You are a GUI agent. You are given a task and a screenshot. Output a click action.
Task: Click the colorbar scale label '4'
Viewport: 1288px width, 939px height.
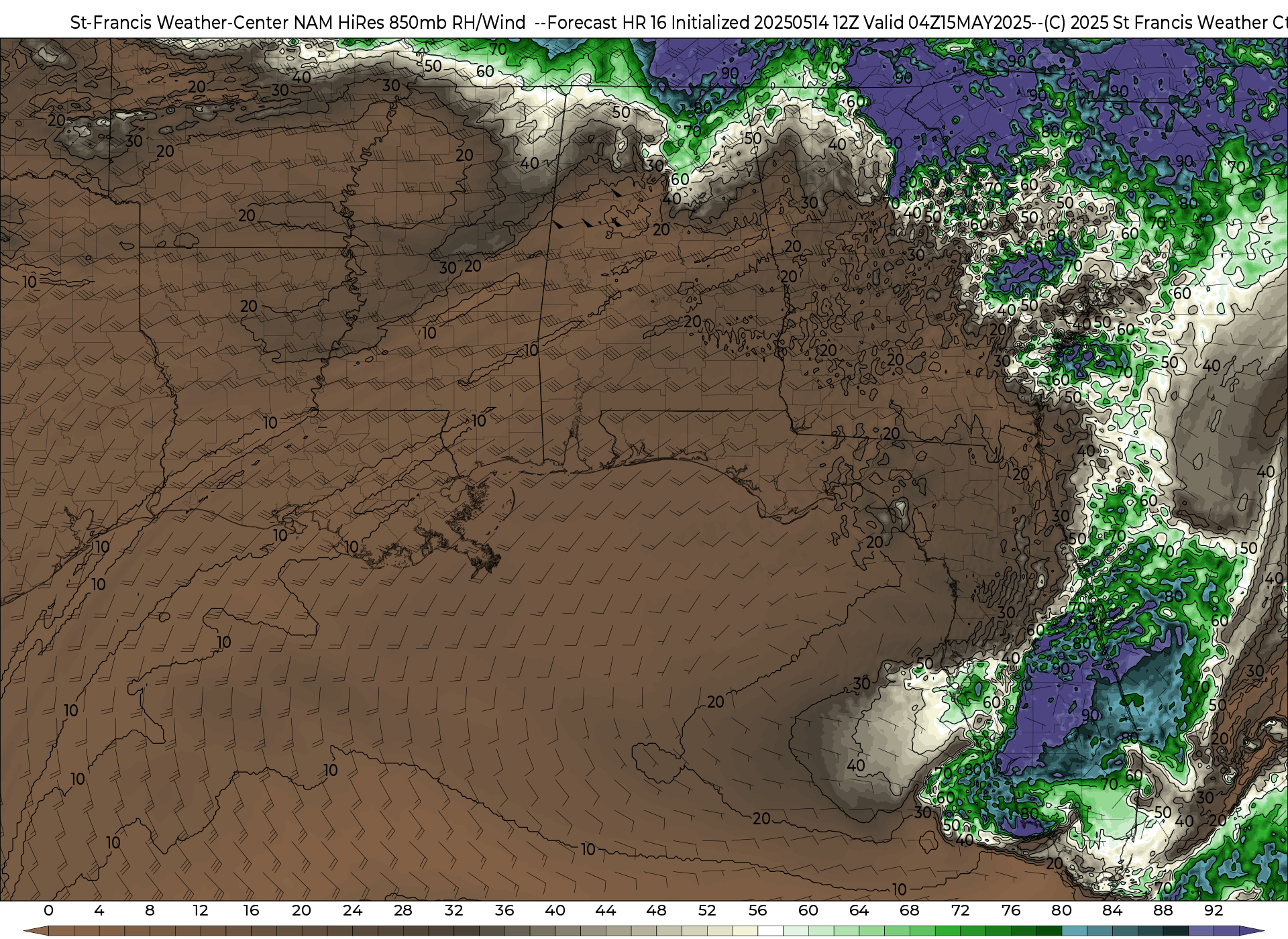click(99, 910)
